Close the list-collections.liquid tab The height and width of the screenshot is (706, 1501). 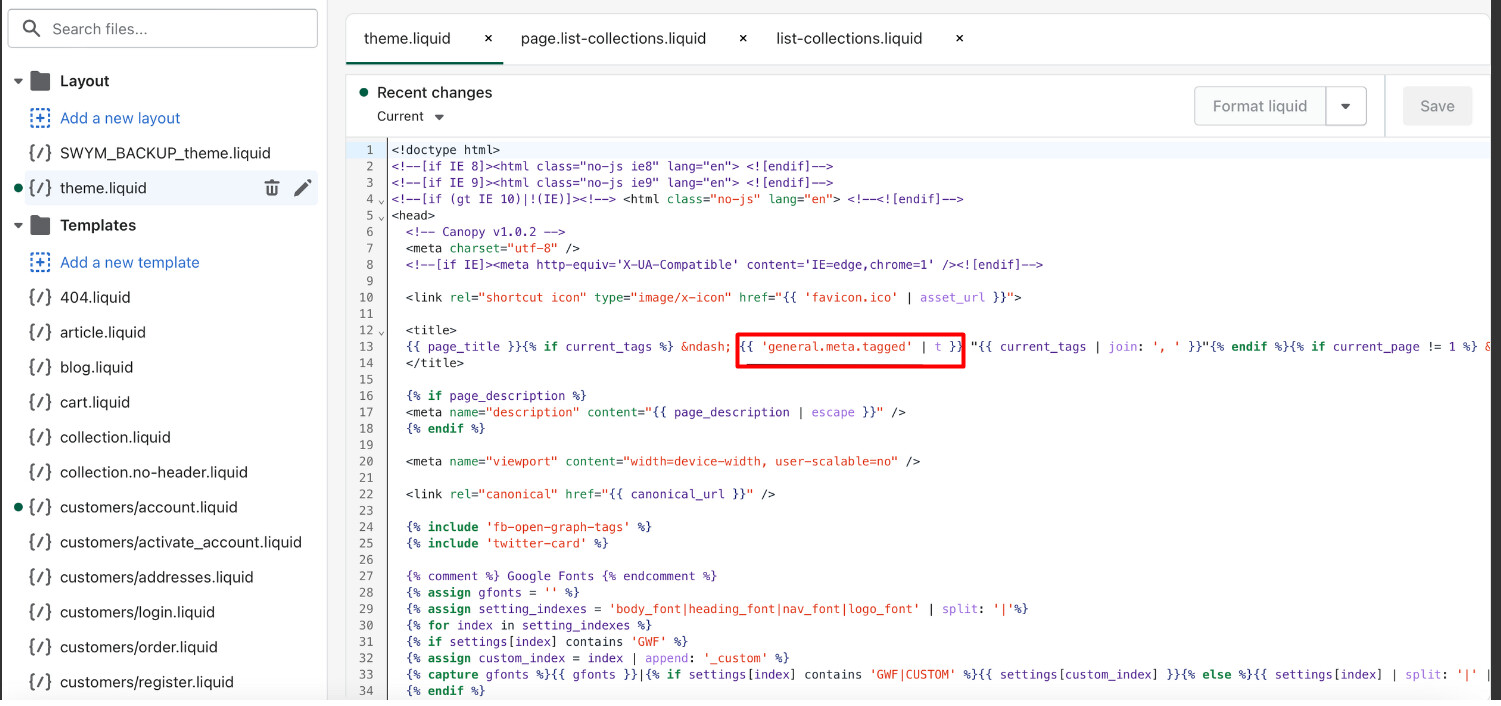coord(959,39)
